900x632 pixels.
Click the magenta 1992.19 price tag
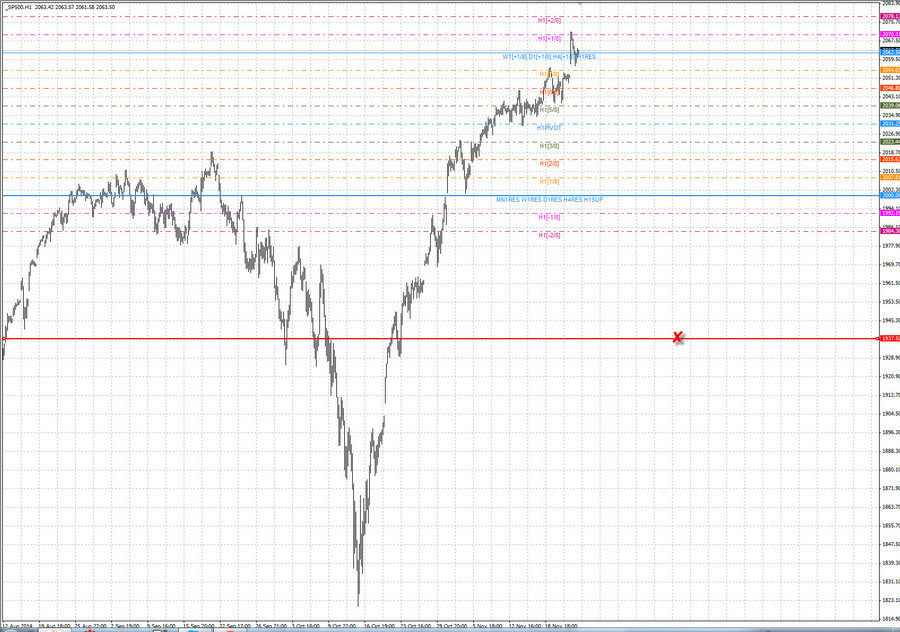point(890,214)
